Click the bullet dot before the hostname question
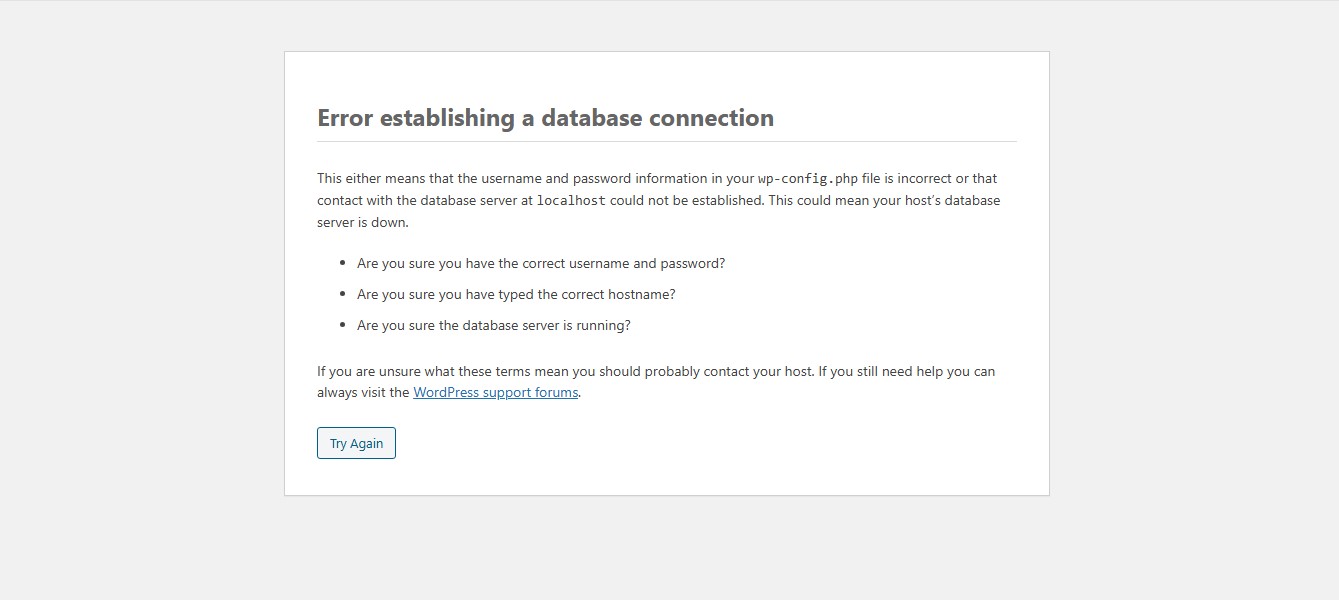Screen dimensions: 1339x600 [x=343, y=295]
